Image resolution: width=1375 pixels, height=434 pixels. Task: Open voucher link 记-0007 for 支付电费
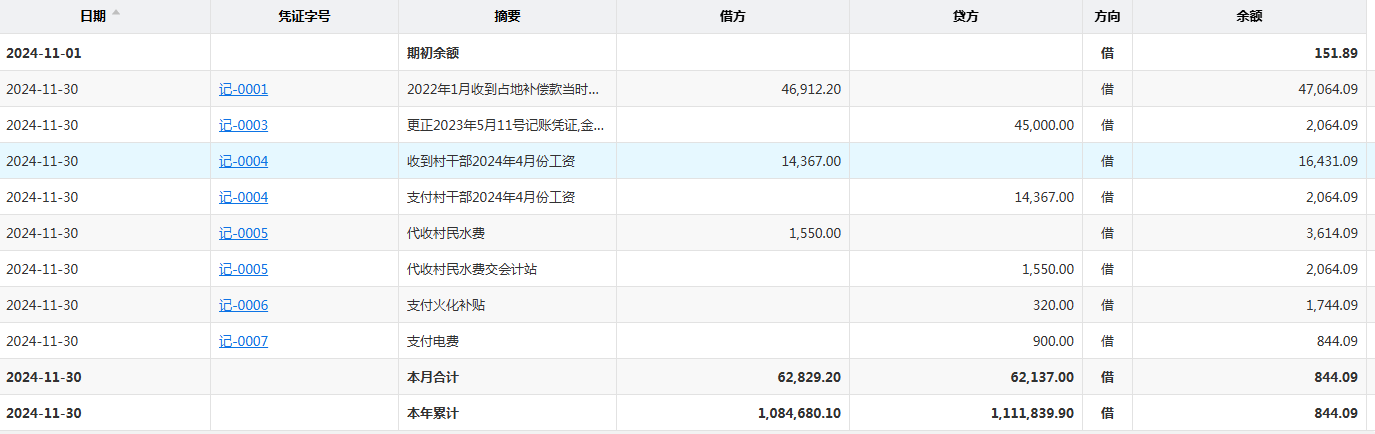(243, 341)
